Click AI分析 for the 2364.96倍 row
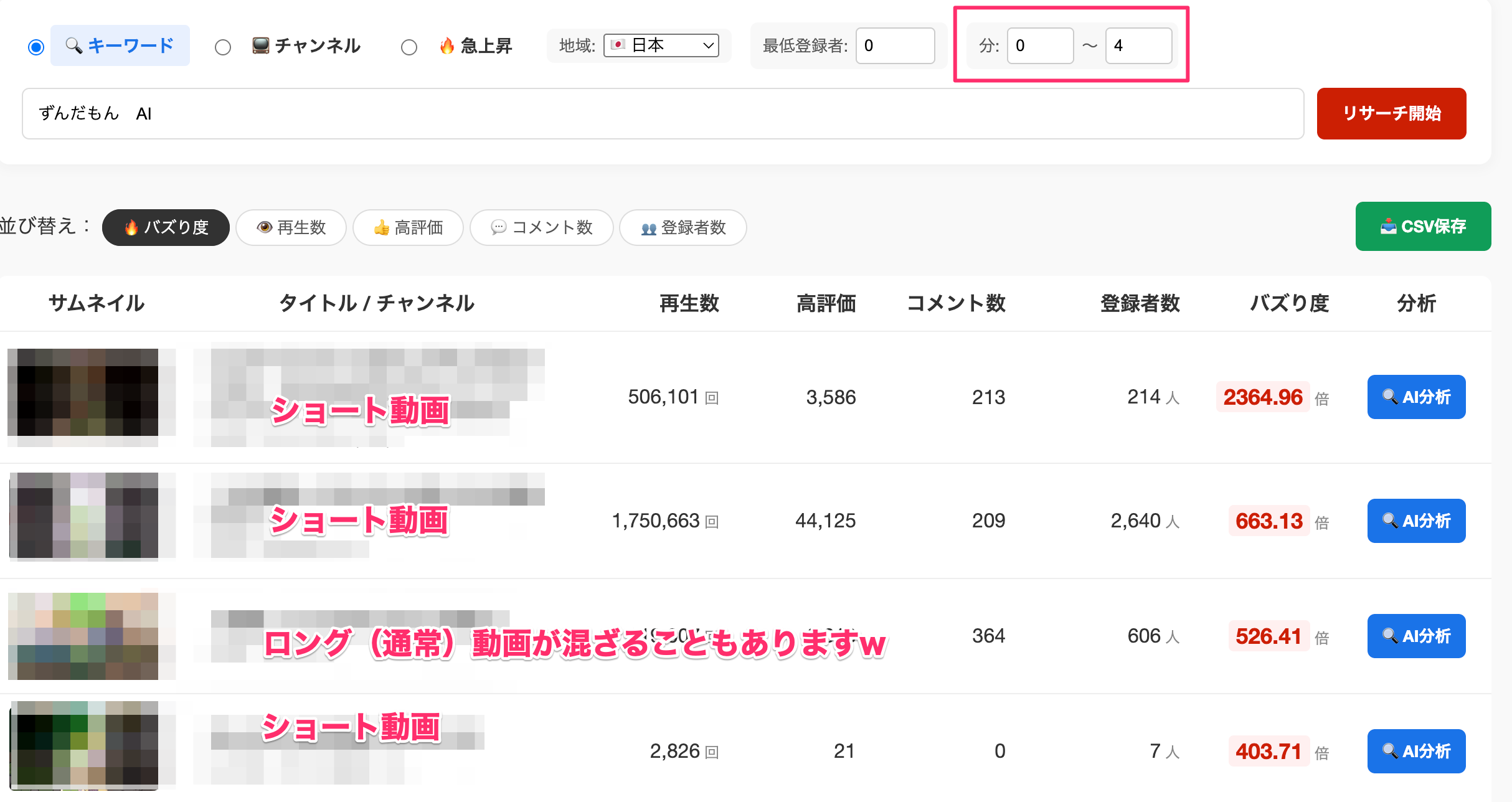Viewport: 1512px width, 802px height. tap(1416, 397)
